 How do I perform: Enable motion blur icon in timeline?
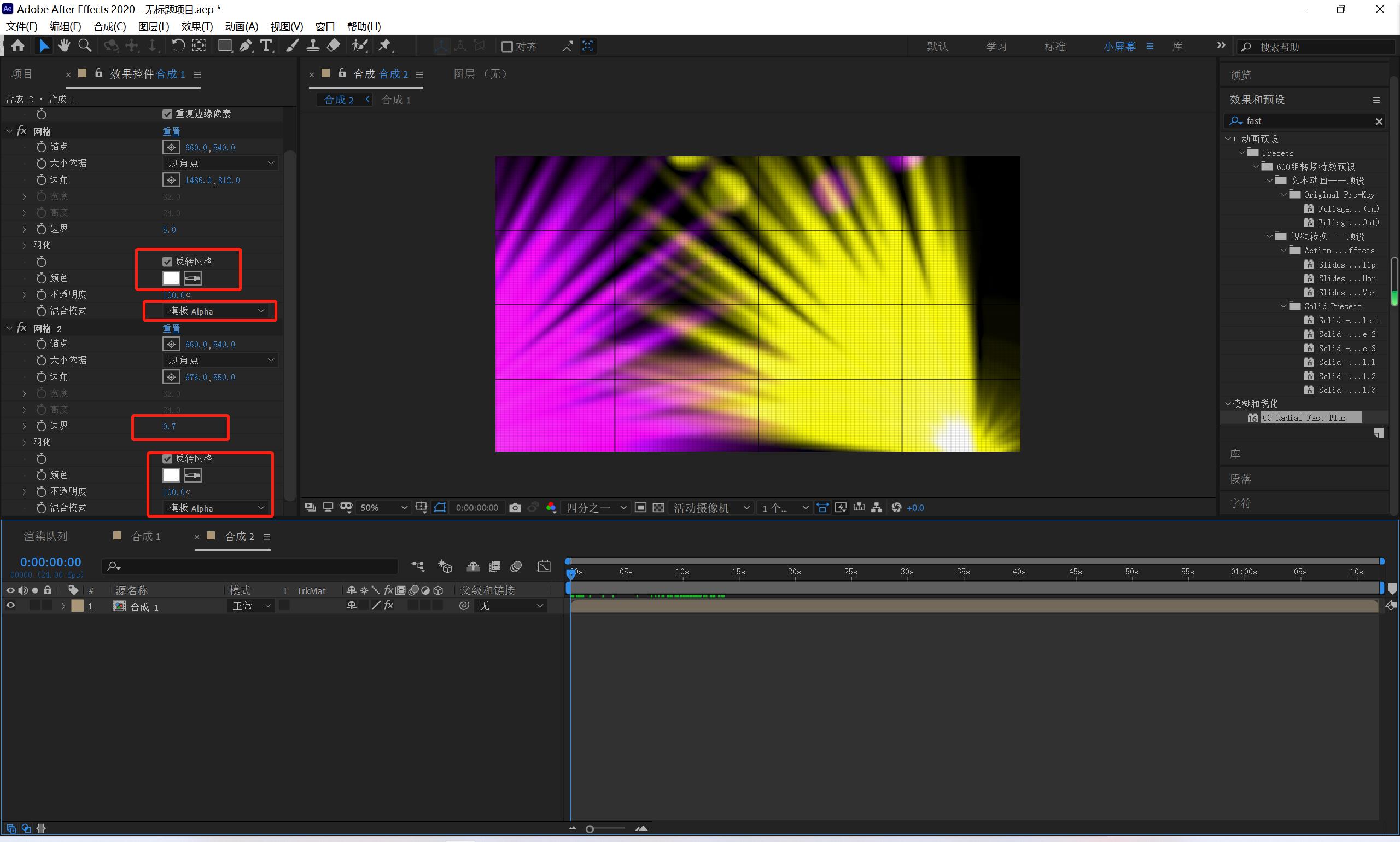[516, 566]
